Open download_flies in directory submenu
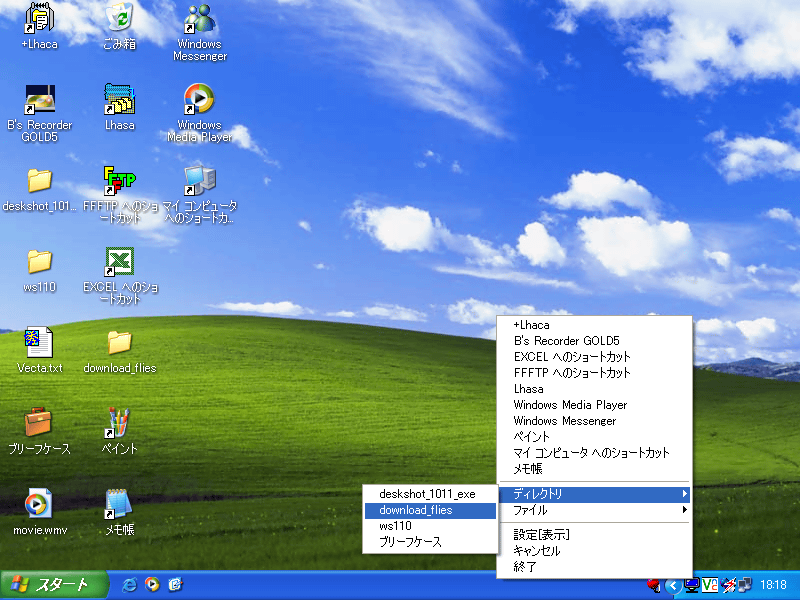 430,510
